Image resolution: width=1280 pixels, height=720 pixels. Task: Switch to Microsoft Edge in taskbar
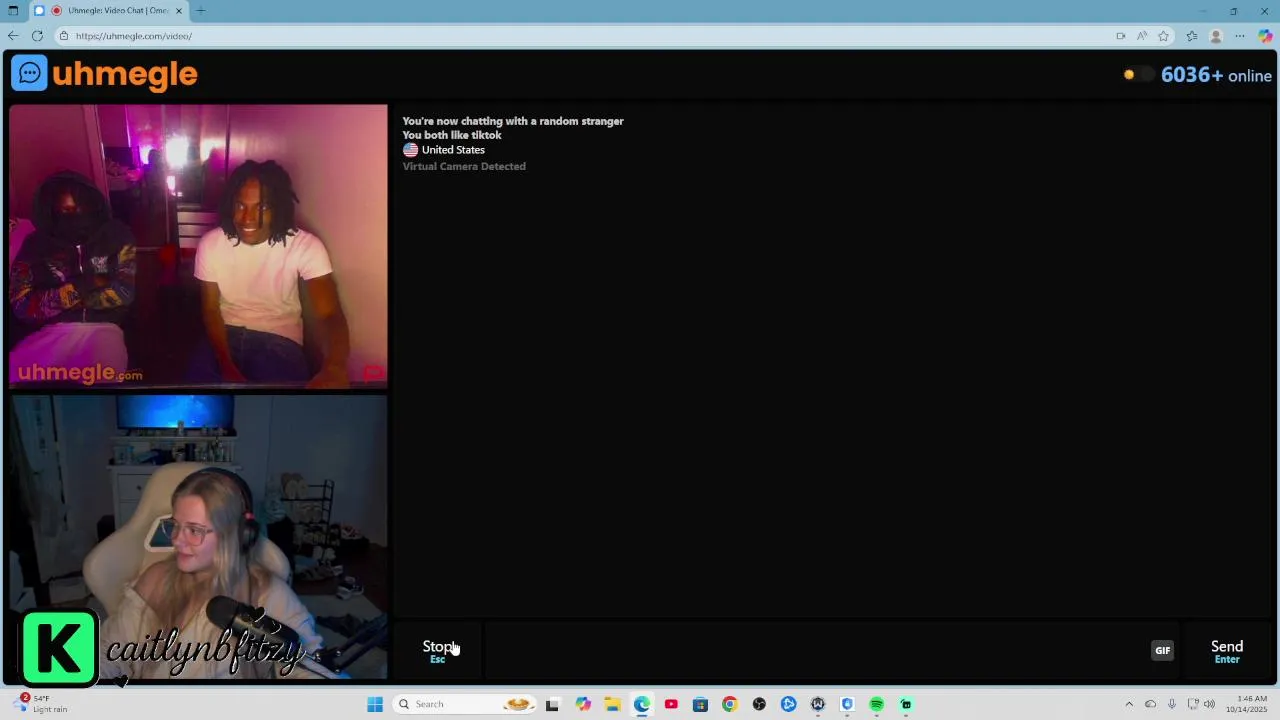coord(642,704)
